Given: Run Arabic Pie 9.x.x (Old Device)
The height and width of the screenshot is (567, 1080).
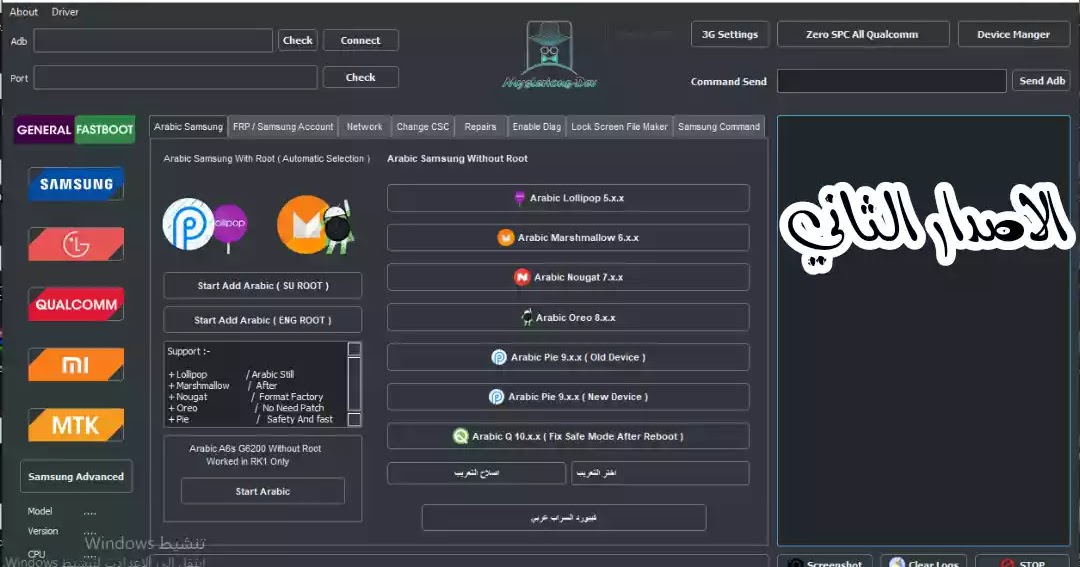Looking at the screenshot, I should [568, 357].
